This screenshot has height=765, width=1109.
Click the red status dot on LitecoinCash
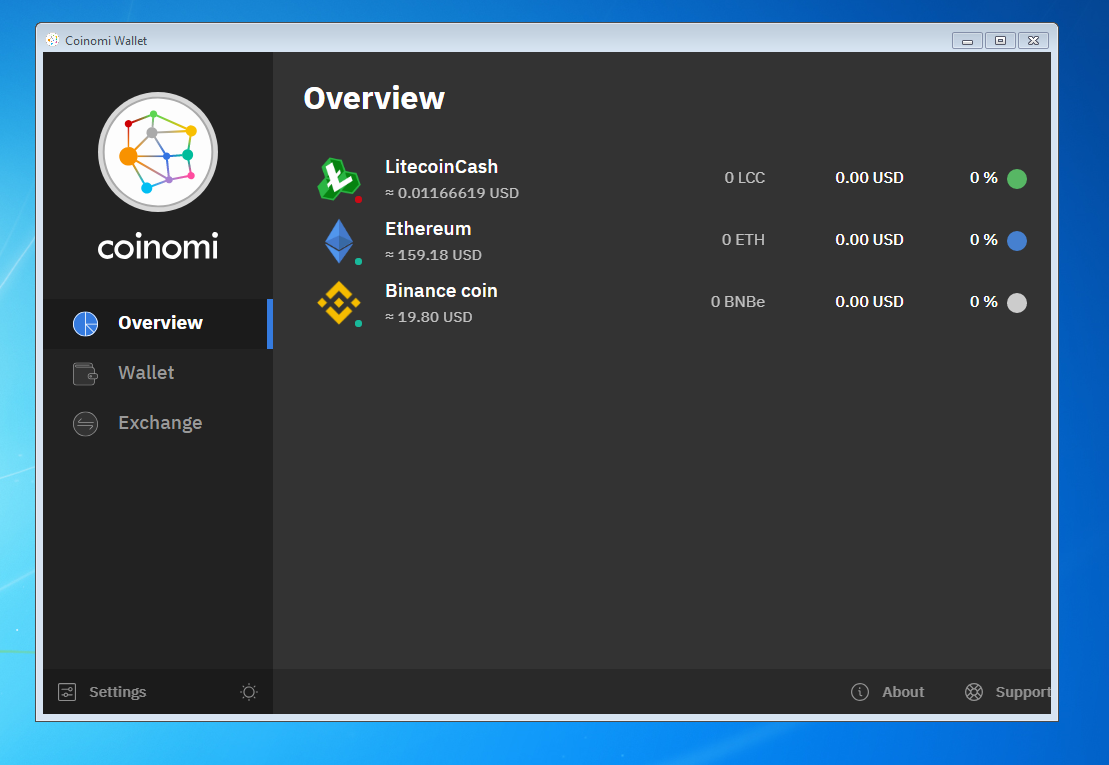pyautogui.click(x=359, y=199)
